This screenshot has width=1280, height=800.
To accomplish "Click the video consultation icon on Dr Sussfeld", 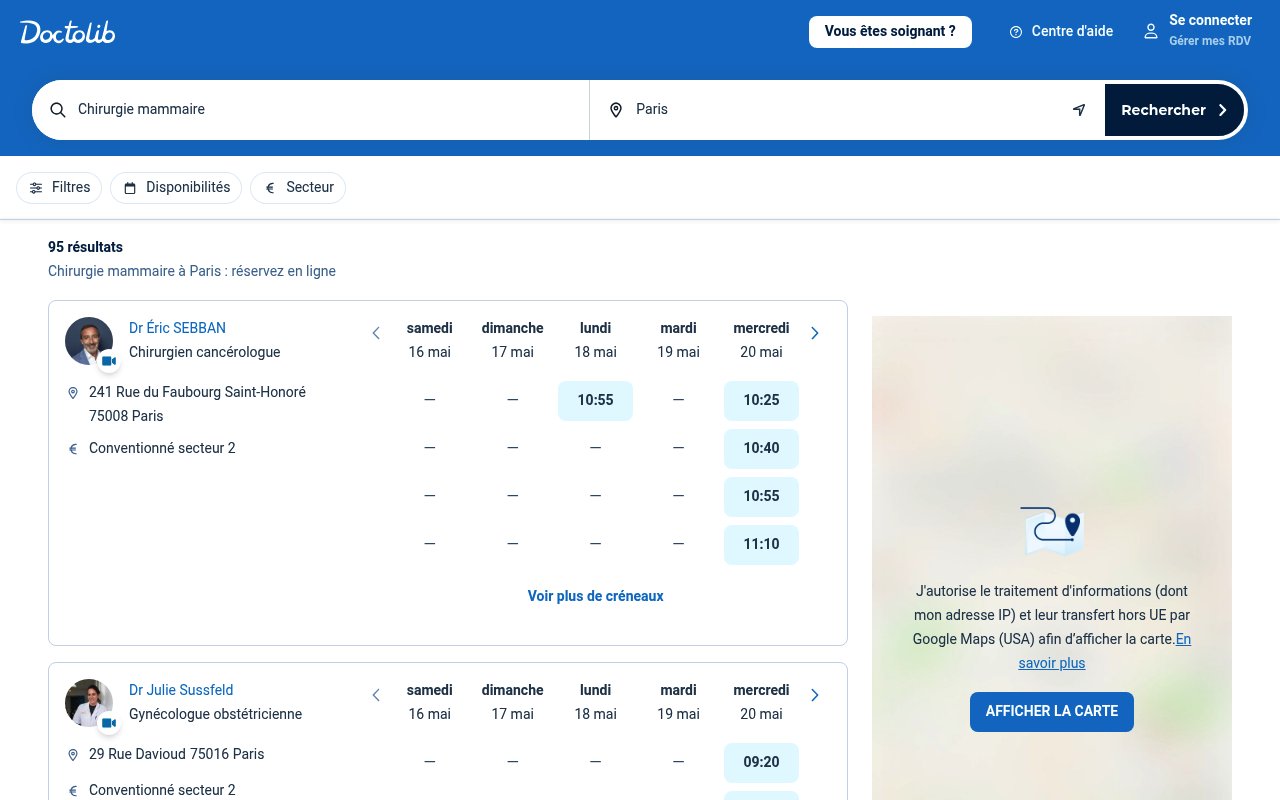I will [x=108, y=723].
